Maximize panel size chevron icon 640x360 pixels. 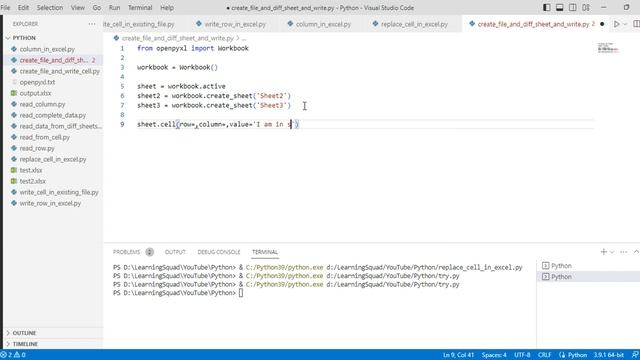click(636, 252)
